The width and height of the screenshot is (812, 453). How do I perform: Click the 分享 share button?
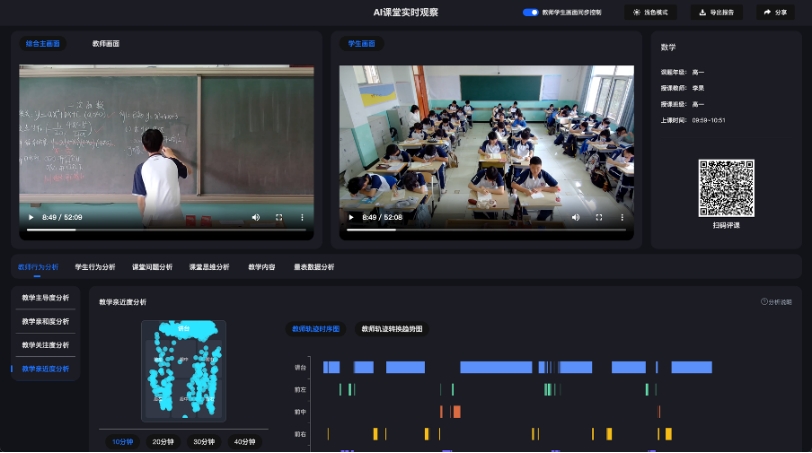(x=774, y=13)
